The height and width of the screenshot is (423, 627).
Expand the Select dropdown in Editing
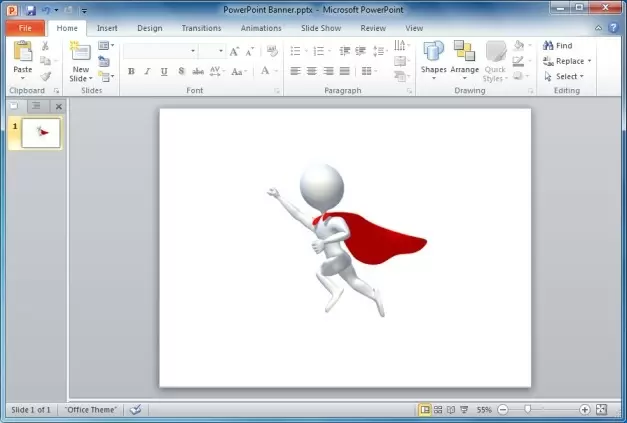coord(582,76)
